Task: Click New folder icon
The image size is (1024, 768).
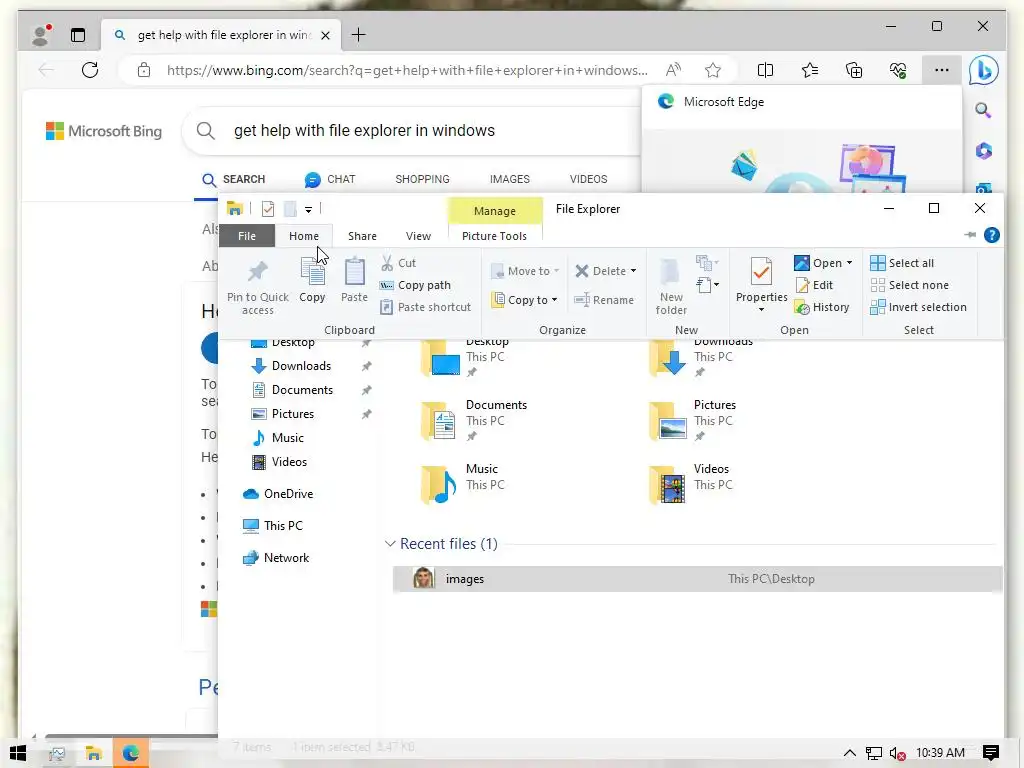Action: (x=670, y=273)
